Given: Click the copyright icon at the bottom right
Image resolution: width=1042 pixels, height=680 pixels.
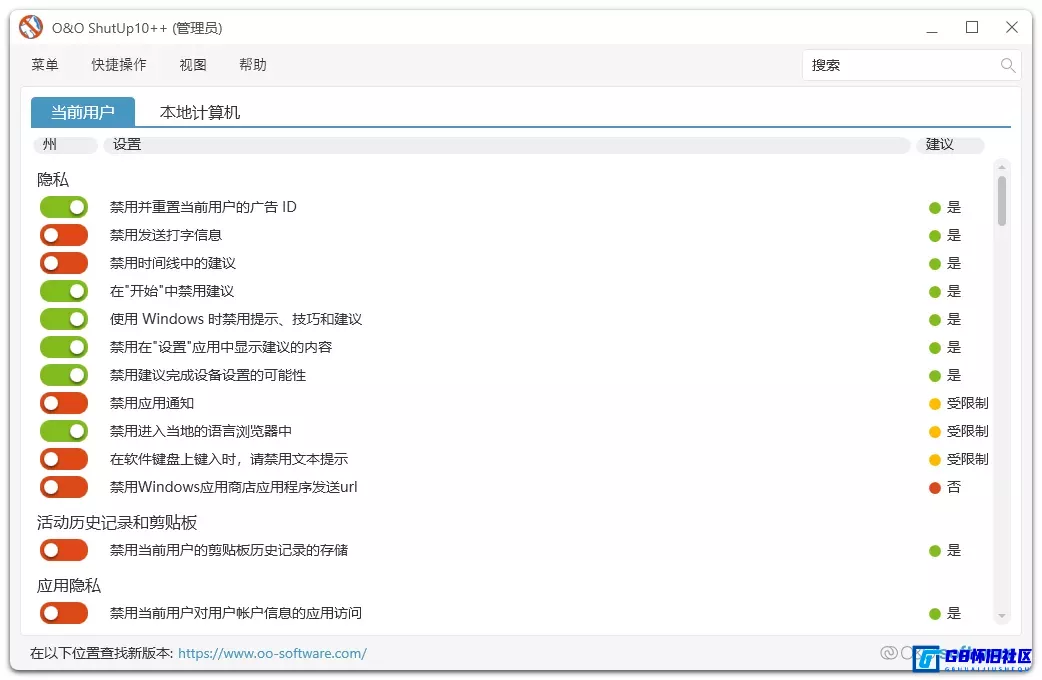Looking at the screenshot, I should (x=887, y=652).
